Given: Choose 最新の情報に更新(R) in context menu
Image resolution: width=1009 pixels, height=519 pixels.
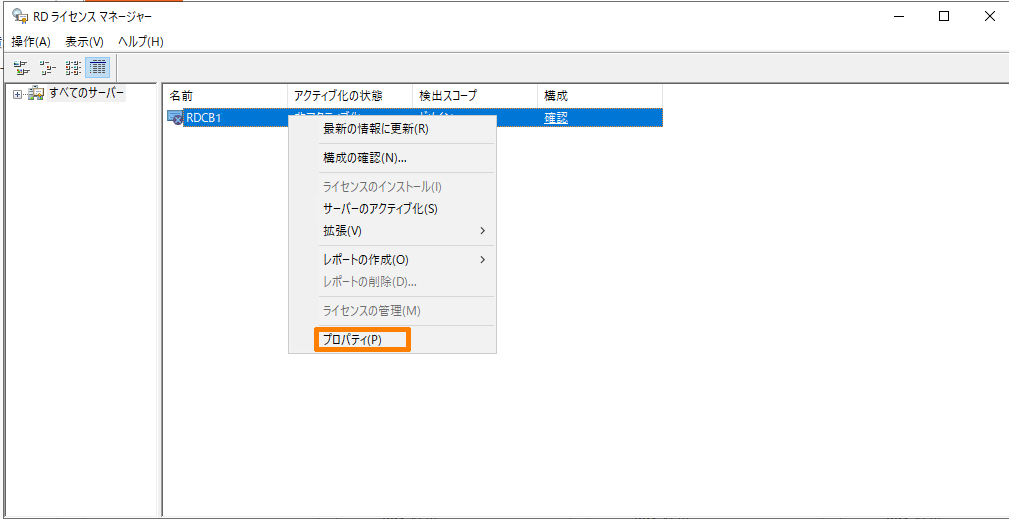Looking at the screenshot, I should [x=392, y=129].
